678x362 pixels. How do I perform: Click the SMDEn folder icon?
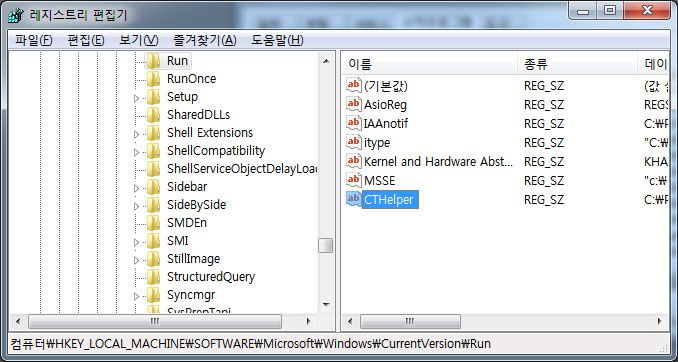(x=153, y=223)
